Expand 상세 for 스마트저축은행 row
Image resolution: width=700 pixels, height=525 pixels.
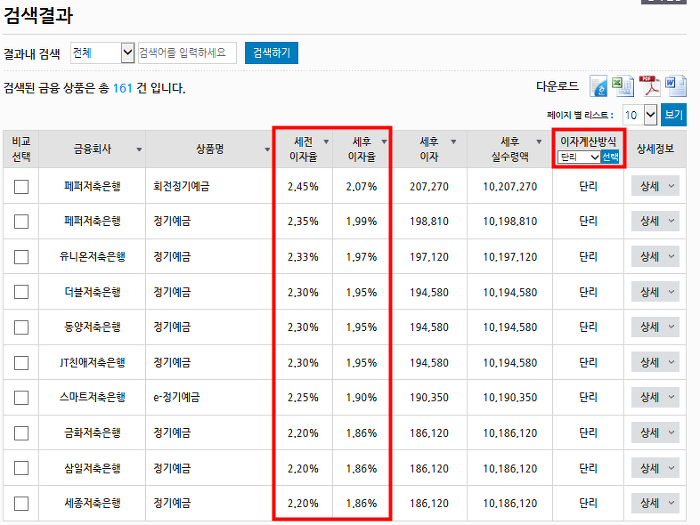pyautogui.click(x=655, y=397)
